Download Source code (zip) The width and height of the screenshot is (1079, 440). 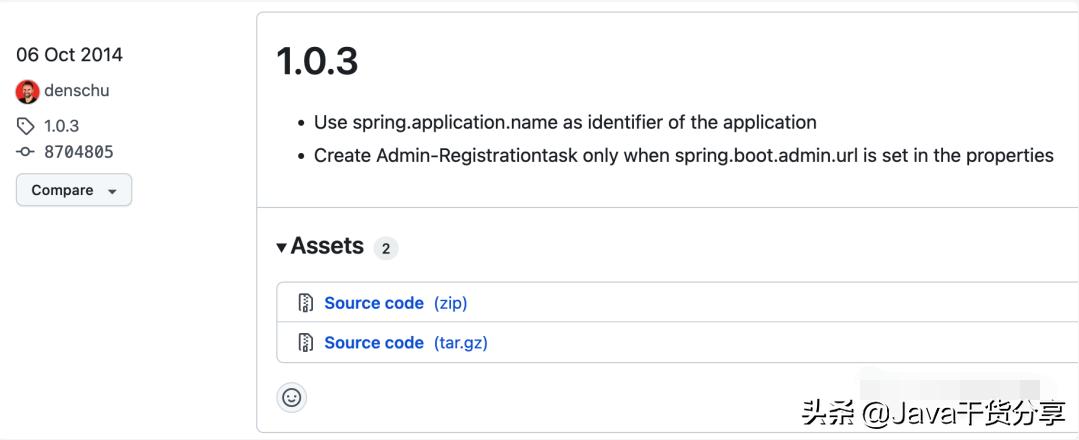(396, 303)
